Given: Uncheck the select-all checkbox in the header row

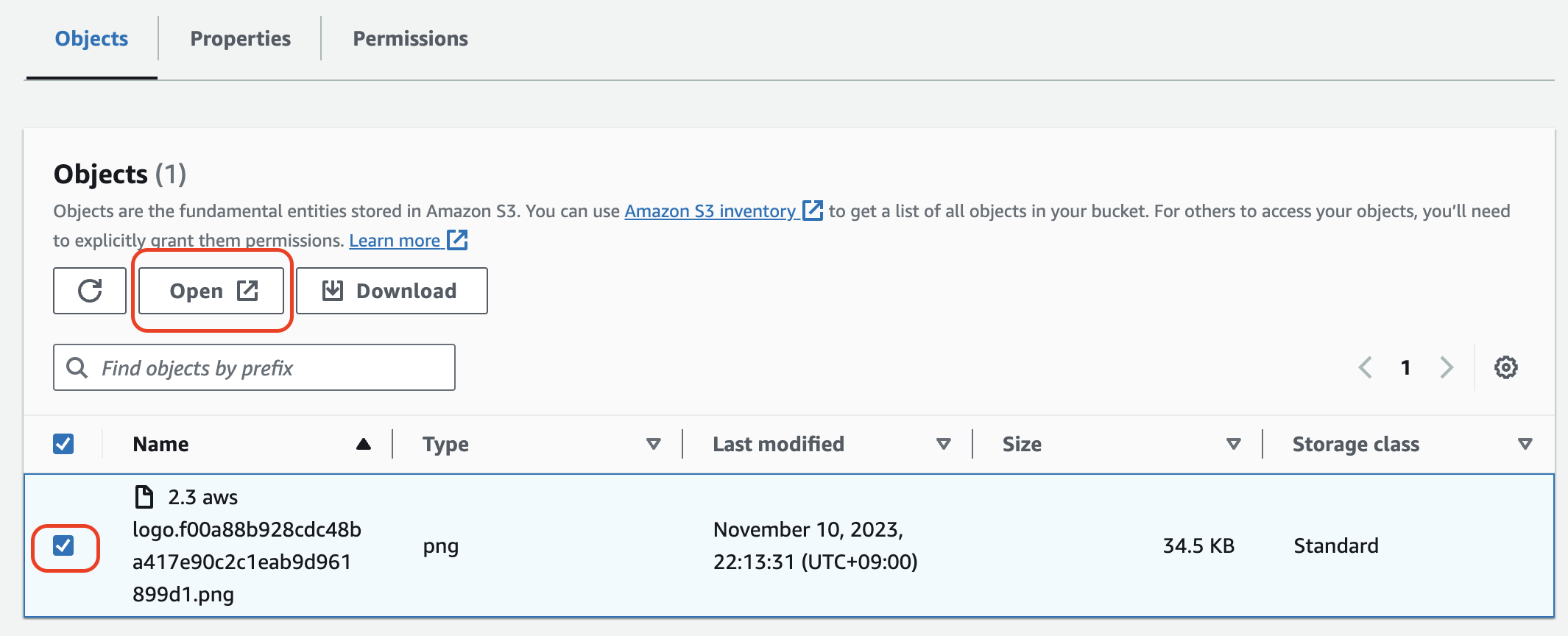Looking at the screenshot, I should point(63,443).
